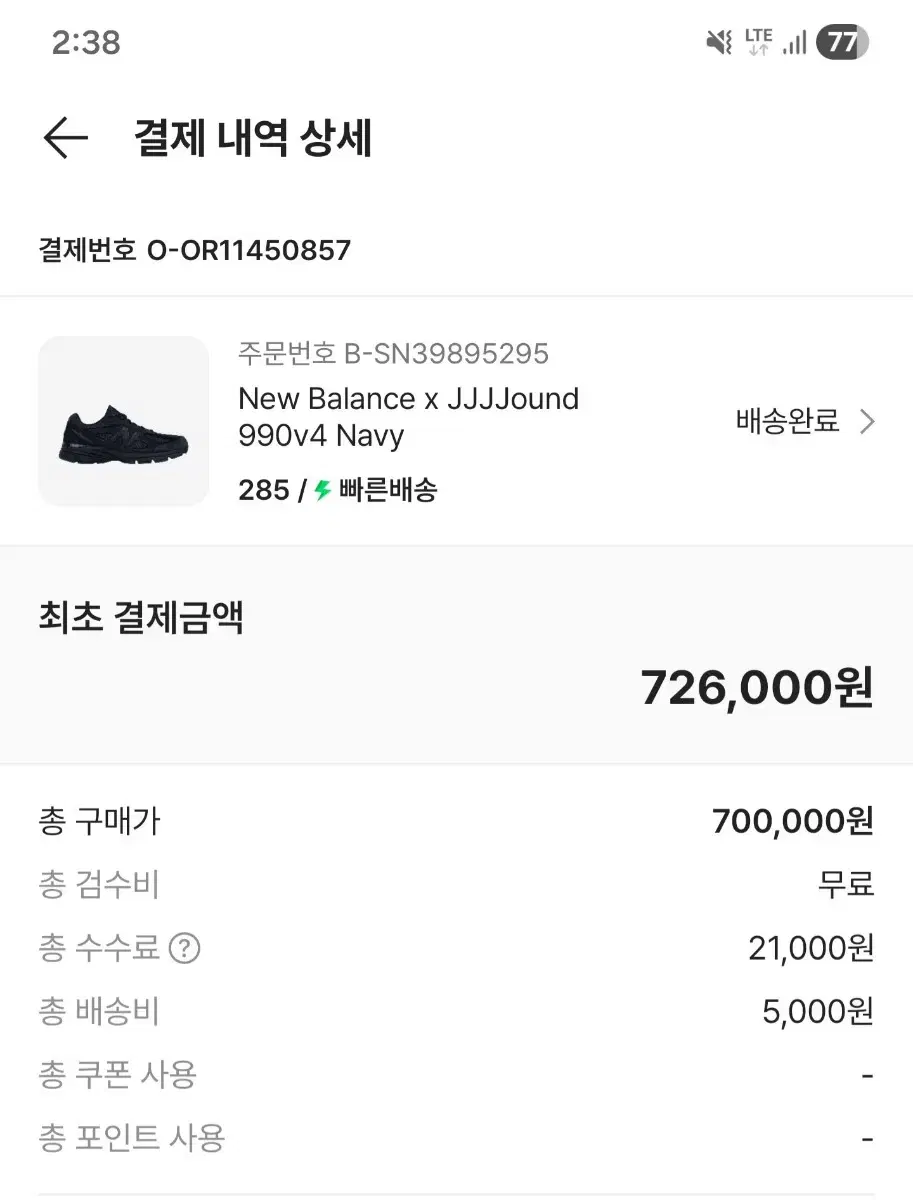Screen dimensions: 913x1200
Task: Open the chevron beside 배송완료
Action: [867, 422]
